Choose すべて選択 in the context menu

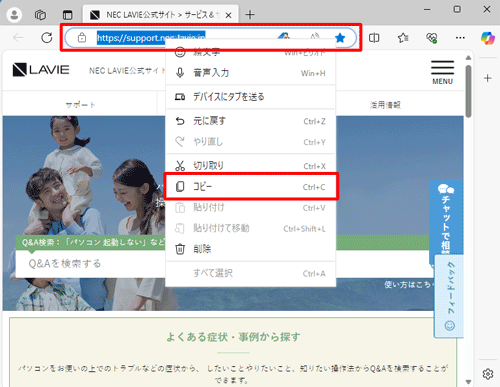pos(250,273)
